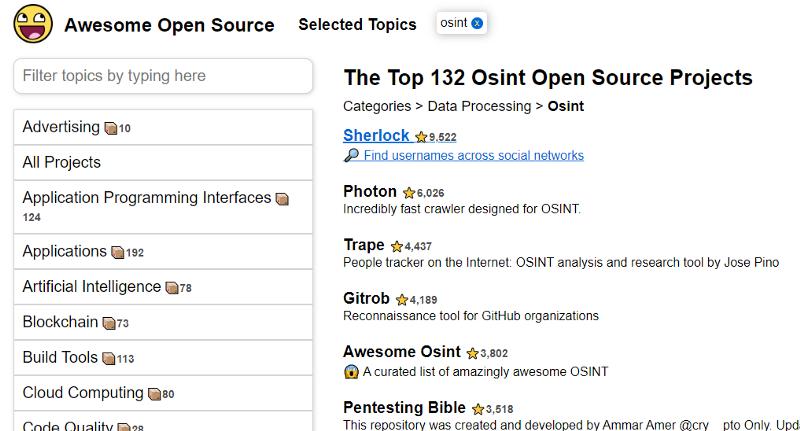Click 'Reconnaissance tool for GitHub organizations' description

pyautogui.click(x=471, y=316)
